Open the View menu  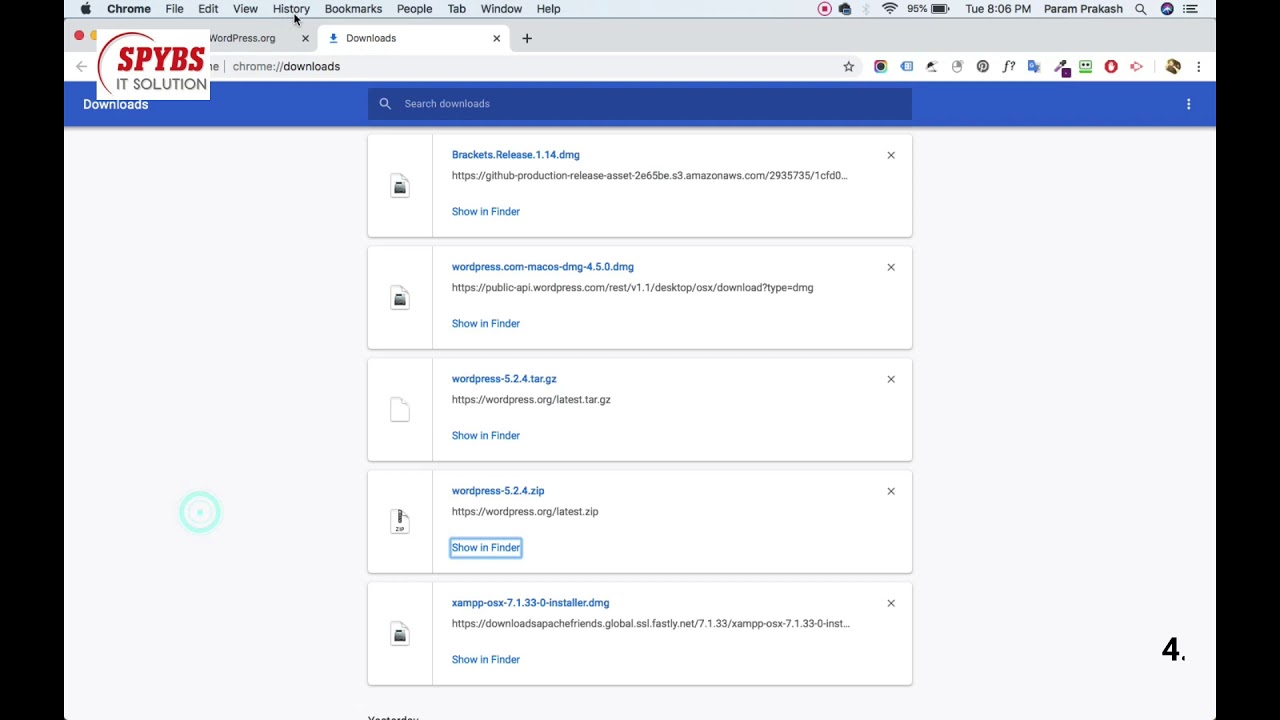245,9
